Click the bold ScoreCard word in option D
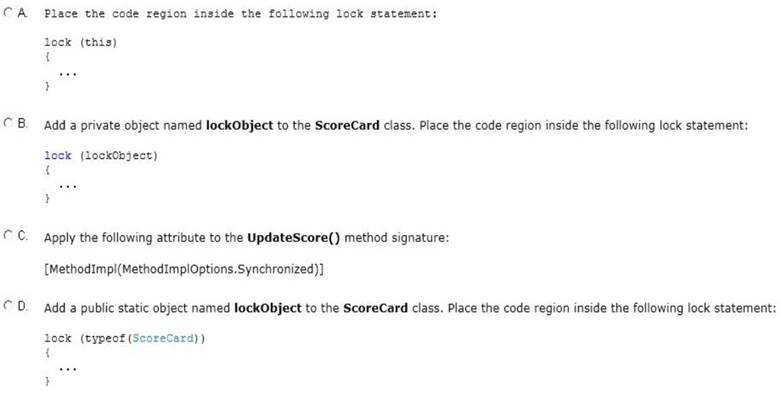 tap(376, 308)
